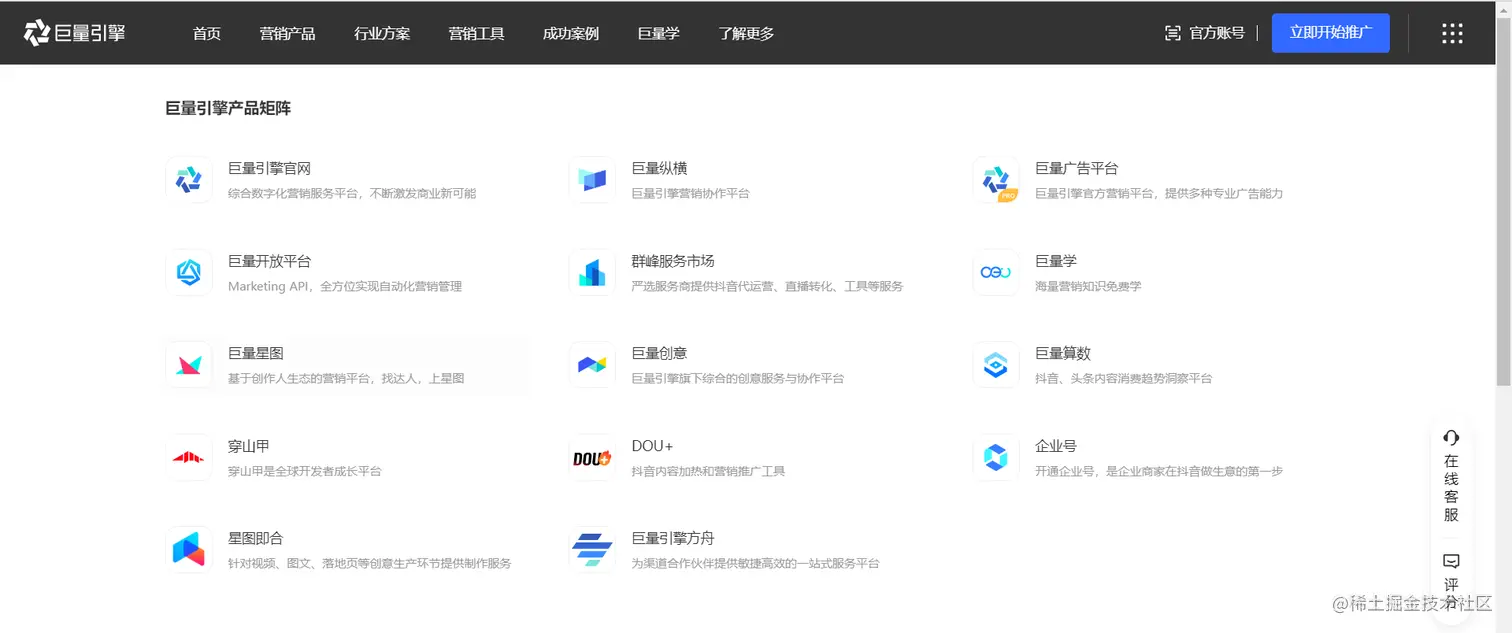Open the 营销工具 menu
This screenshot has width=1512, height=633.
pos(476,33)
